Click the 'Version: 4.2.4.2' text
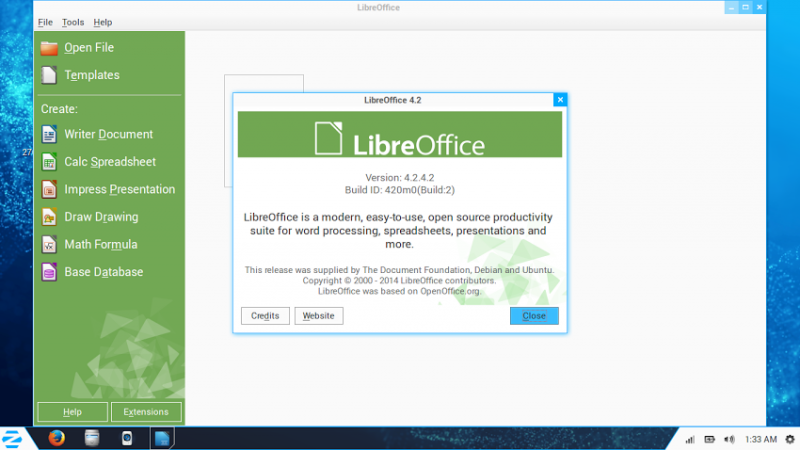The image size is (800, 450). click(x=399, y=178)
